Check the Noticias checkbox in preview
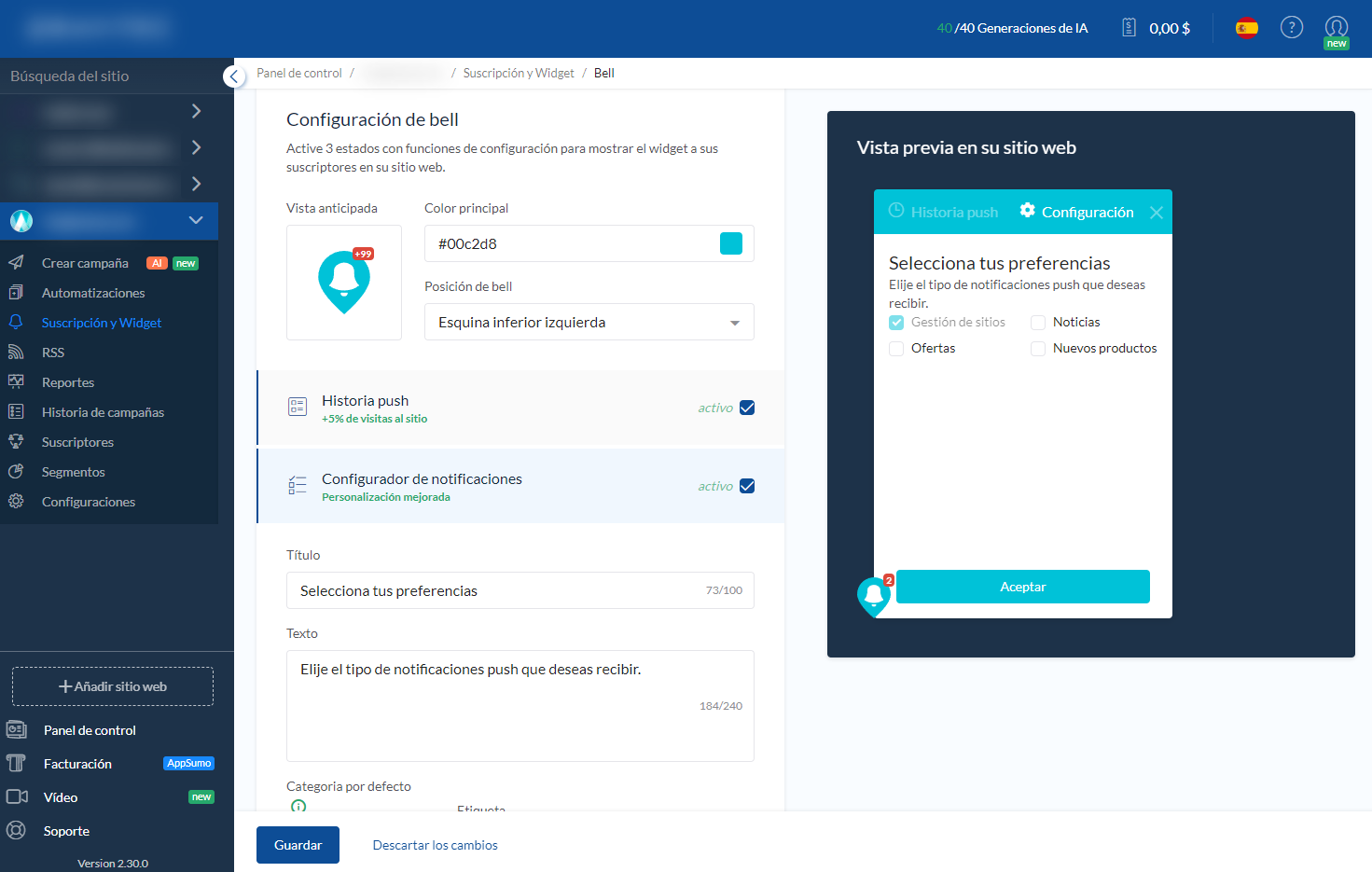This screenshot has height=872, width=1372. 1037,323
